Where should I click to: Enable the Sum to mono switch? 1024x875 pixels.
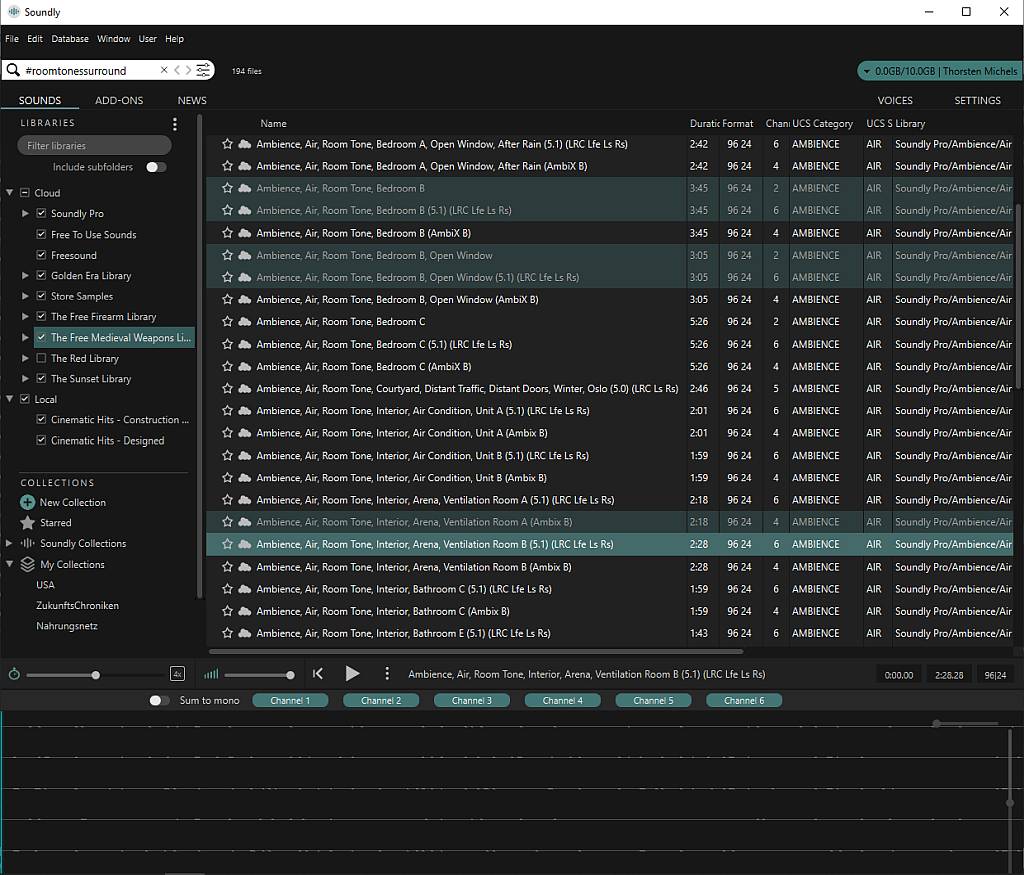pyautogui.click(x=159, y=700)
